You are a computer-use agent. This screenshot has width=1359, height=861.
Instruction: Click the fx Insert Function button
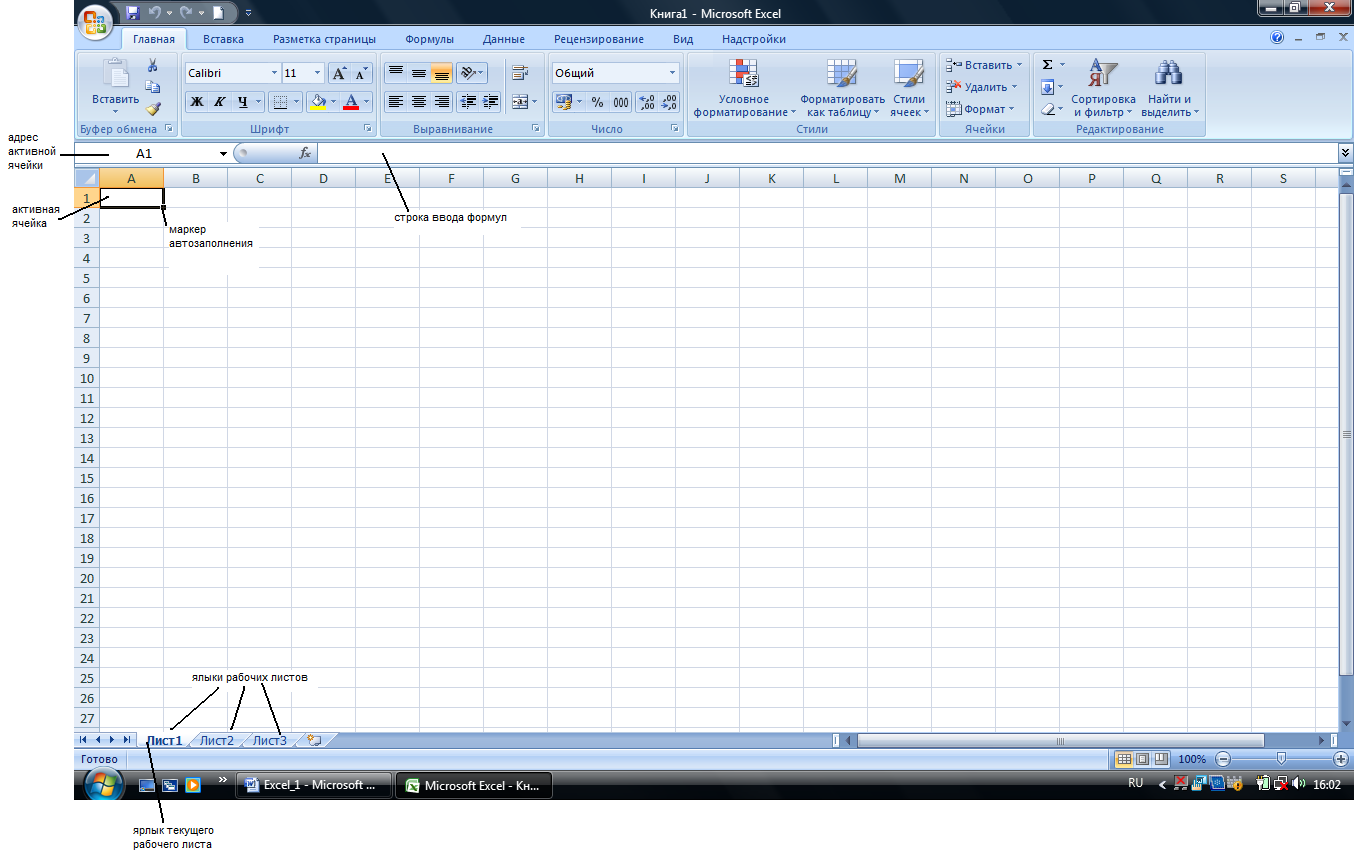tap(305, 153)
